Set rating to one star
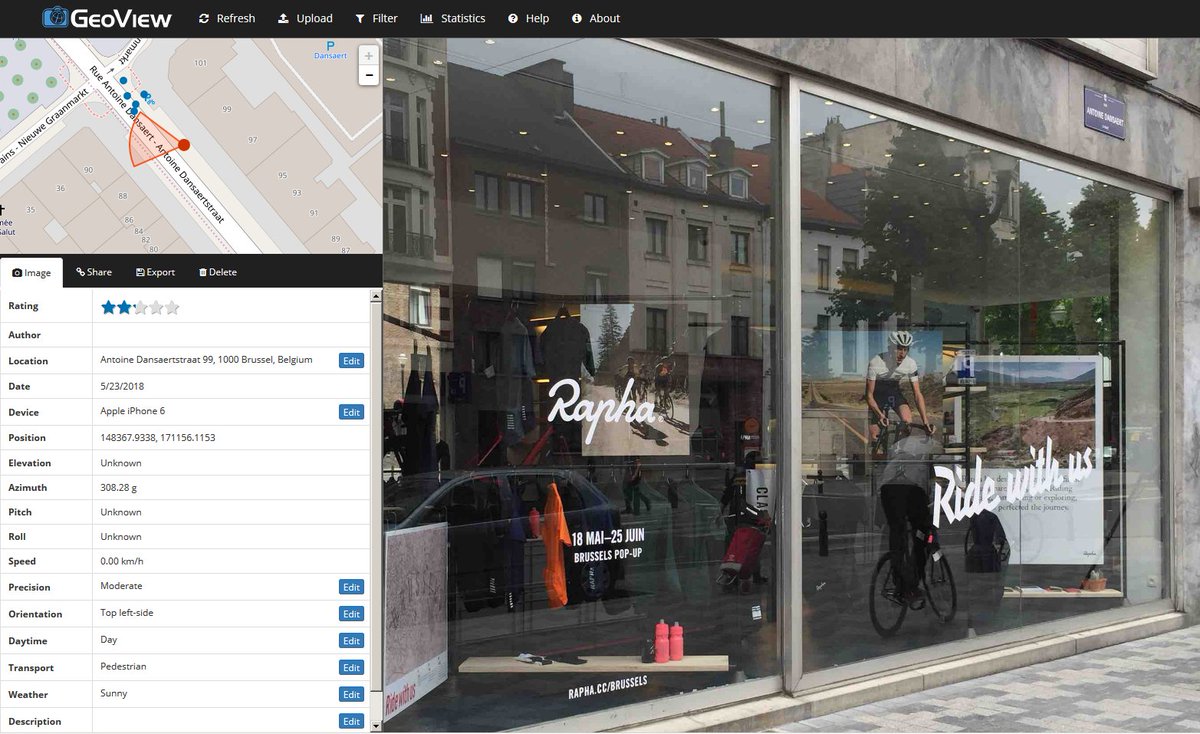The width and height of the screenshot is (1200, 734). pyautogui.click(x=108, y=308)
